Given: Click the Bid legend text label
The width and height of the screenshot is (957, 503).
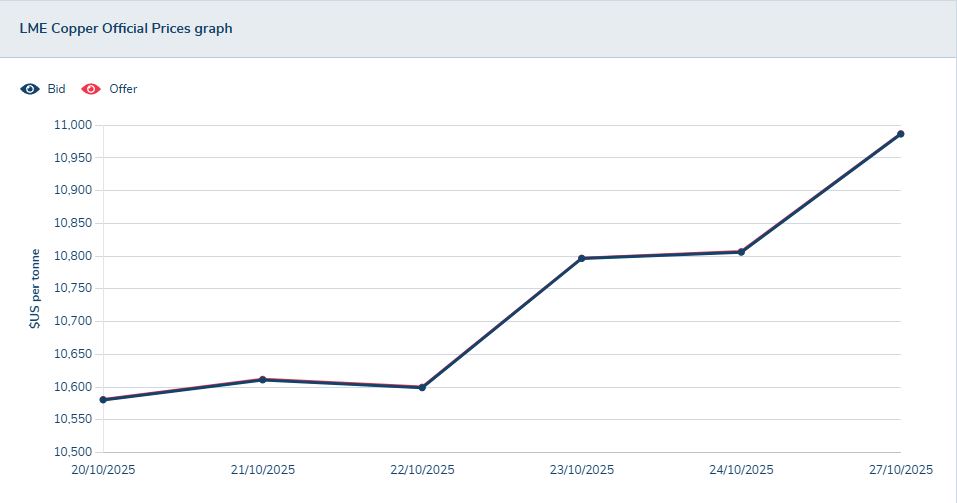Looking at the screenshot, I should 56,89.
